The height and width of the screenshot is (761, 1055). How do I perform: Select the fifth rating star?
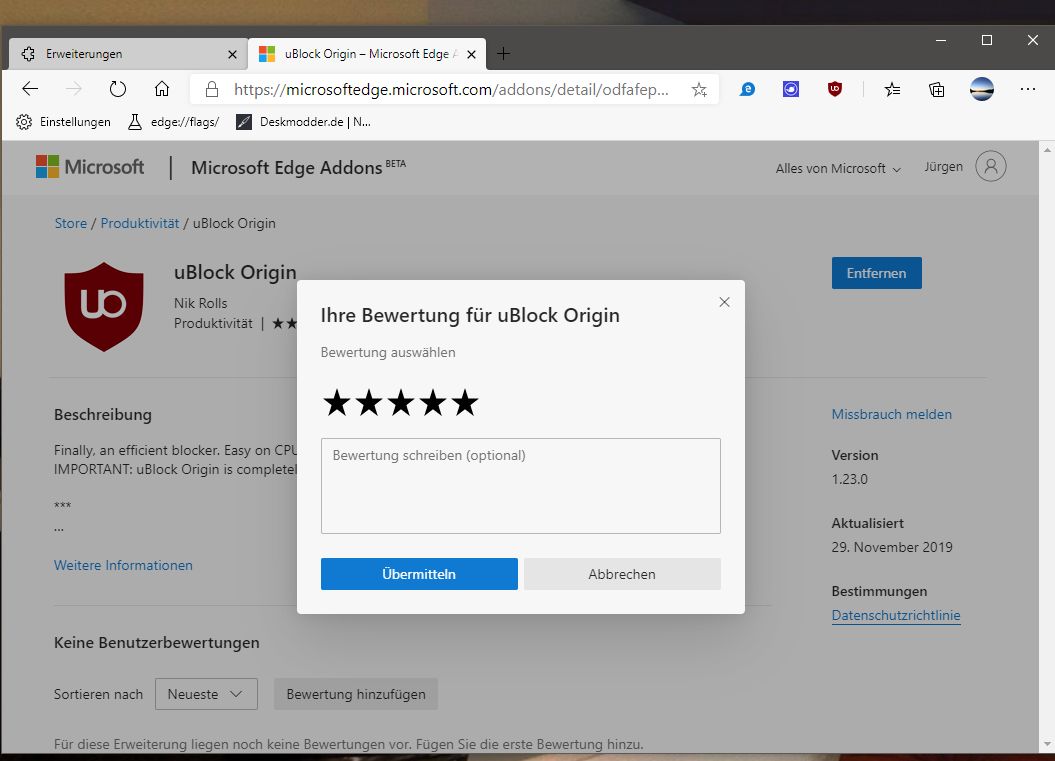(465, 402)
